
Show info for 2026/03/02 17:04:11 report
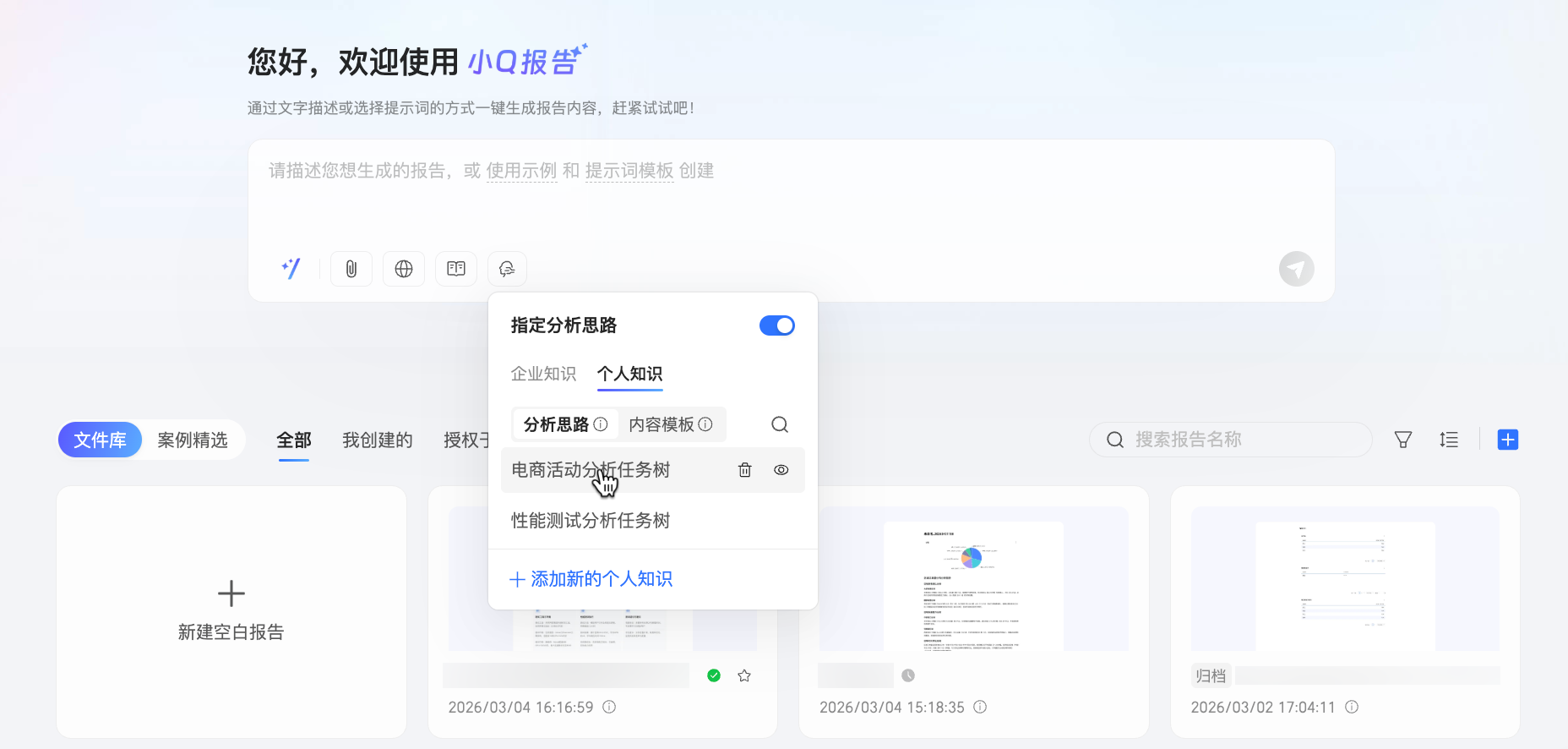(x=1352, y=707)
